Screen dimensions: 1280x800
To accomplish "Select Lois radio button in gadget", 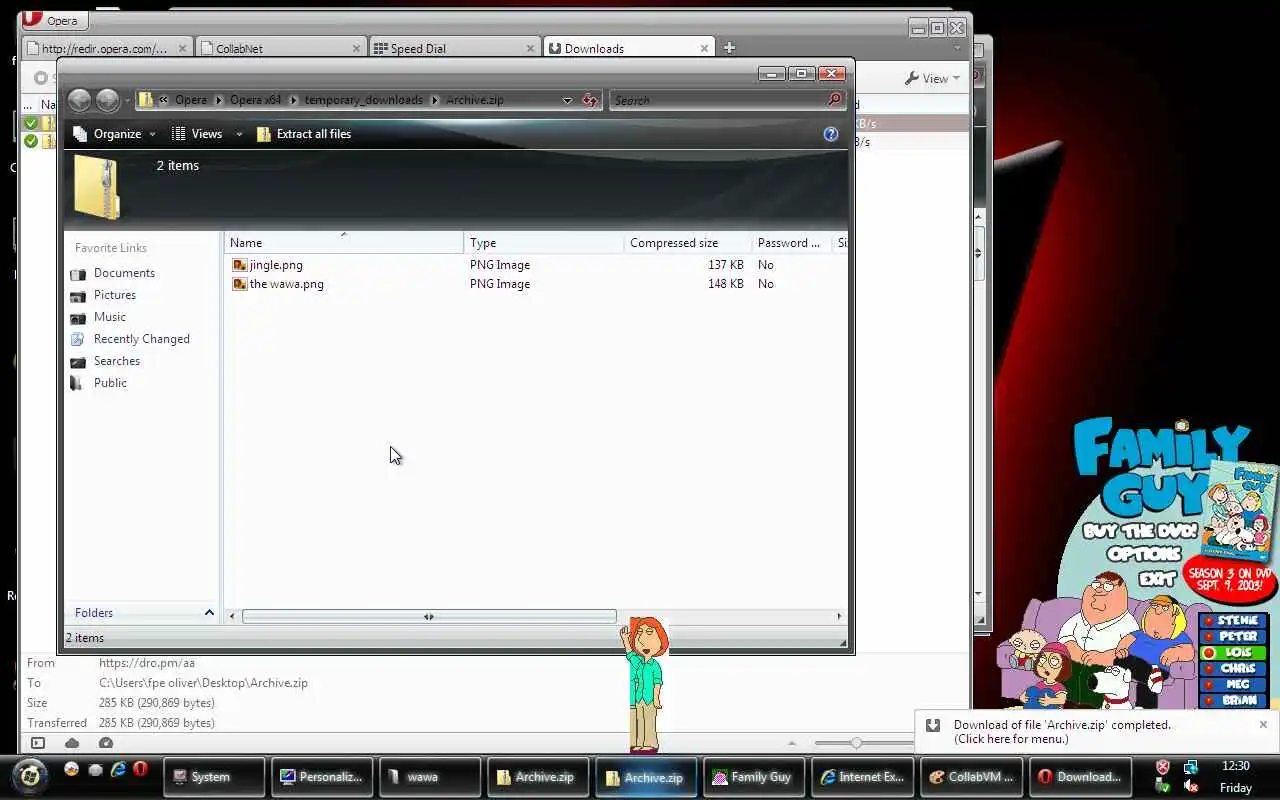I will 1209,652.
